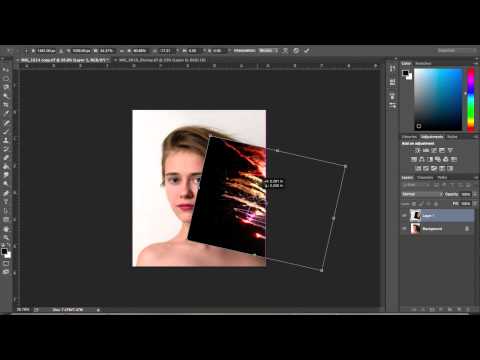Select the Clone Stamp tool
The image size is (480, 360).
6,140
